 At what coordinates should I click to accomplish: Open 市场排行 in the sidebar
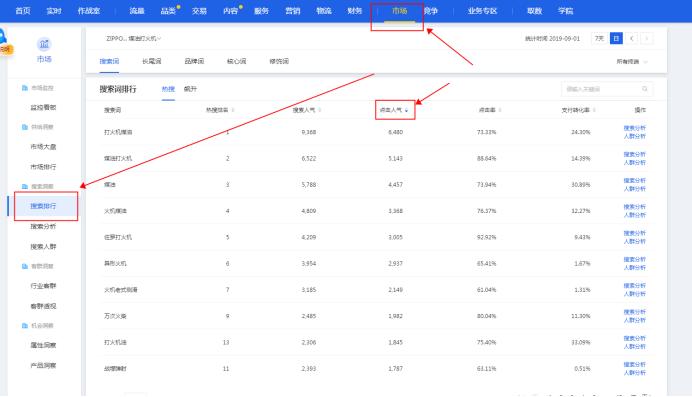click(43, 167)
